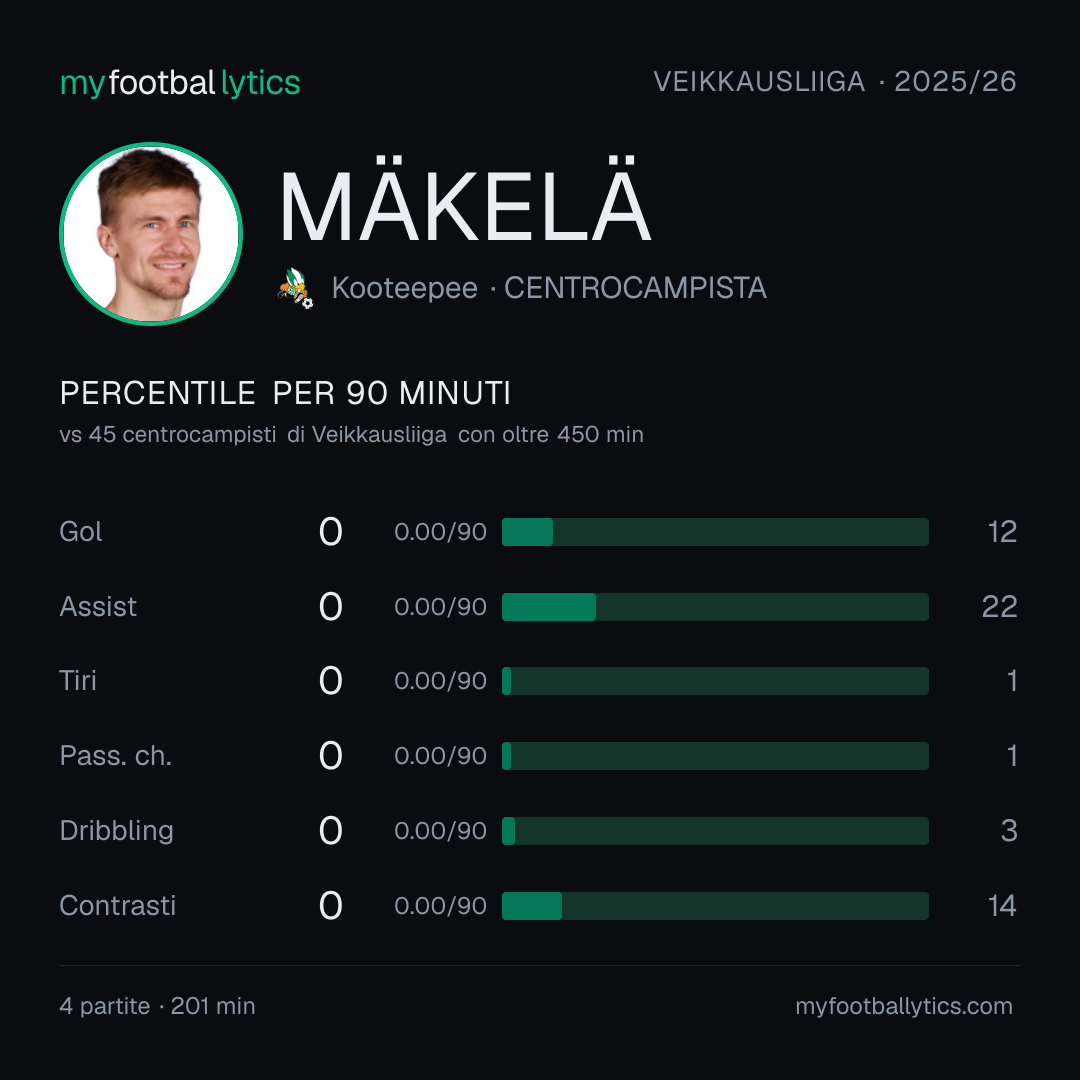Select the Dribbling percentile bar
The height and width of the screenshot is (1080, 1080).
pos(715,831)
